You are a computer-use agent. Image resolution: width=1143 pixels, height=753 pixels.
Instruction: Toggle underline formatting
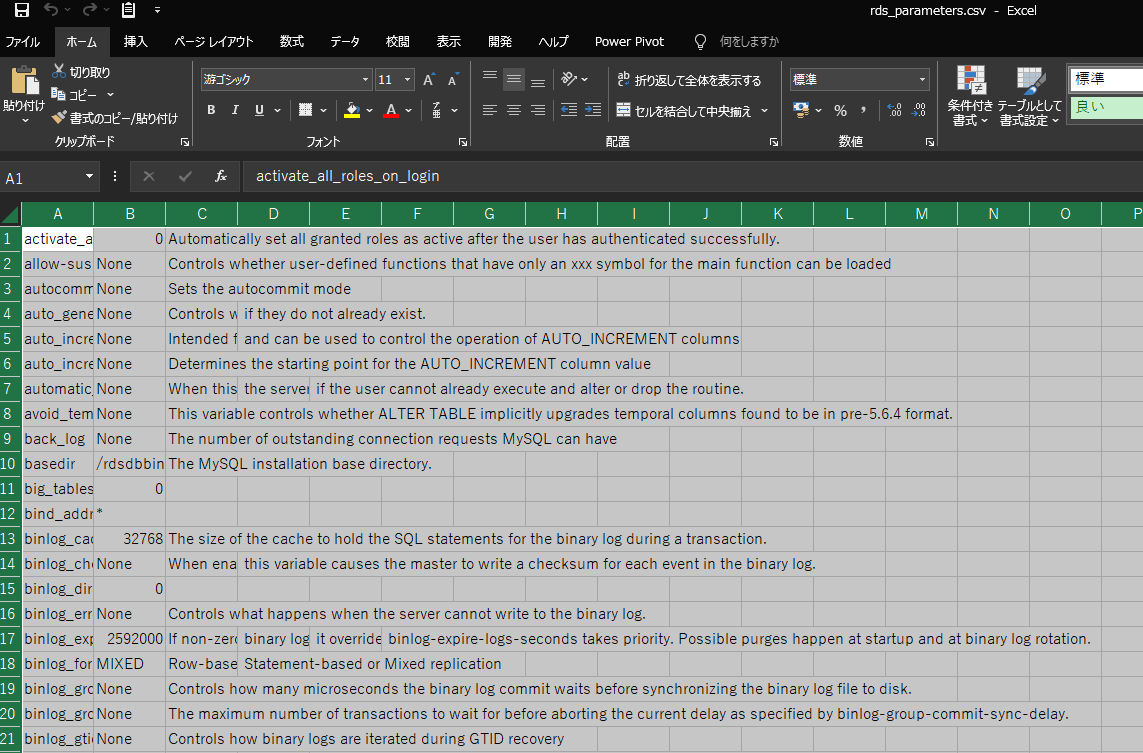pos(259,110)
